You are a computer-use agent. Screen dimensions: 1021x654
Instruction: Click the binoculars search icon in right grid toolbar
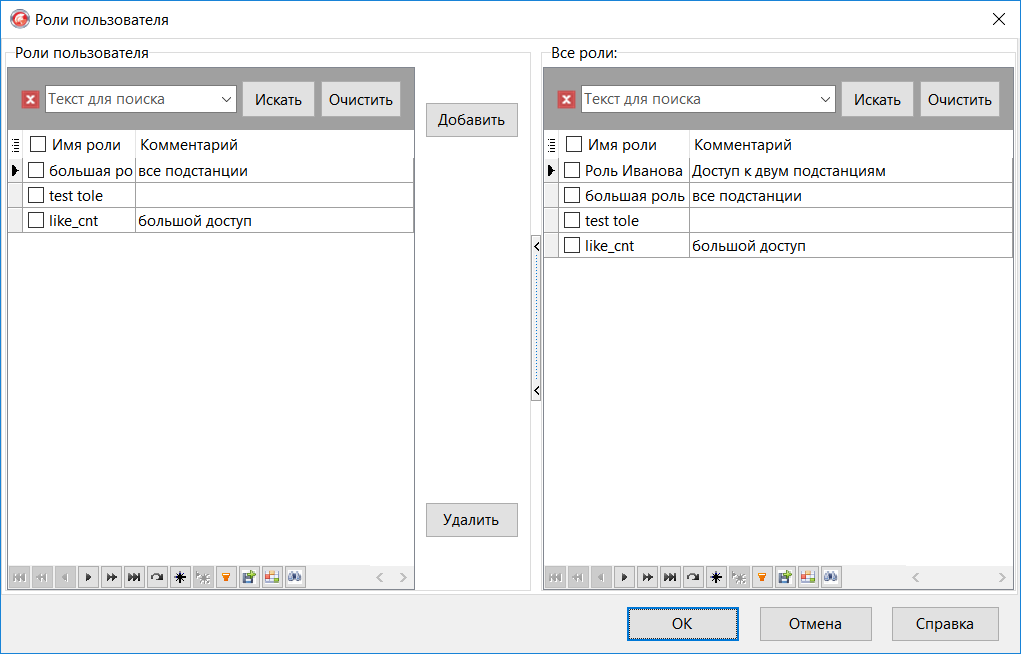pos(831,577)
